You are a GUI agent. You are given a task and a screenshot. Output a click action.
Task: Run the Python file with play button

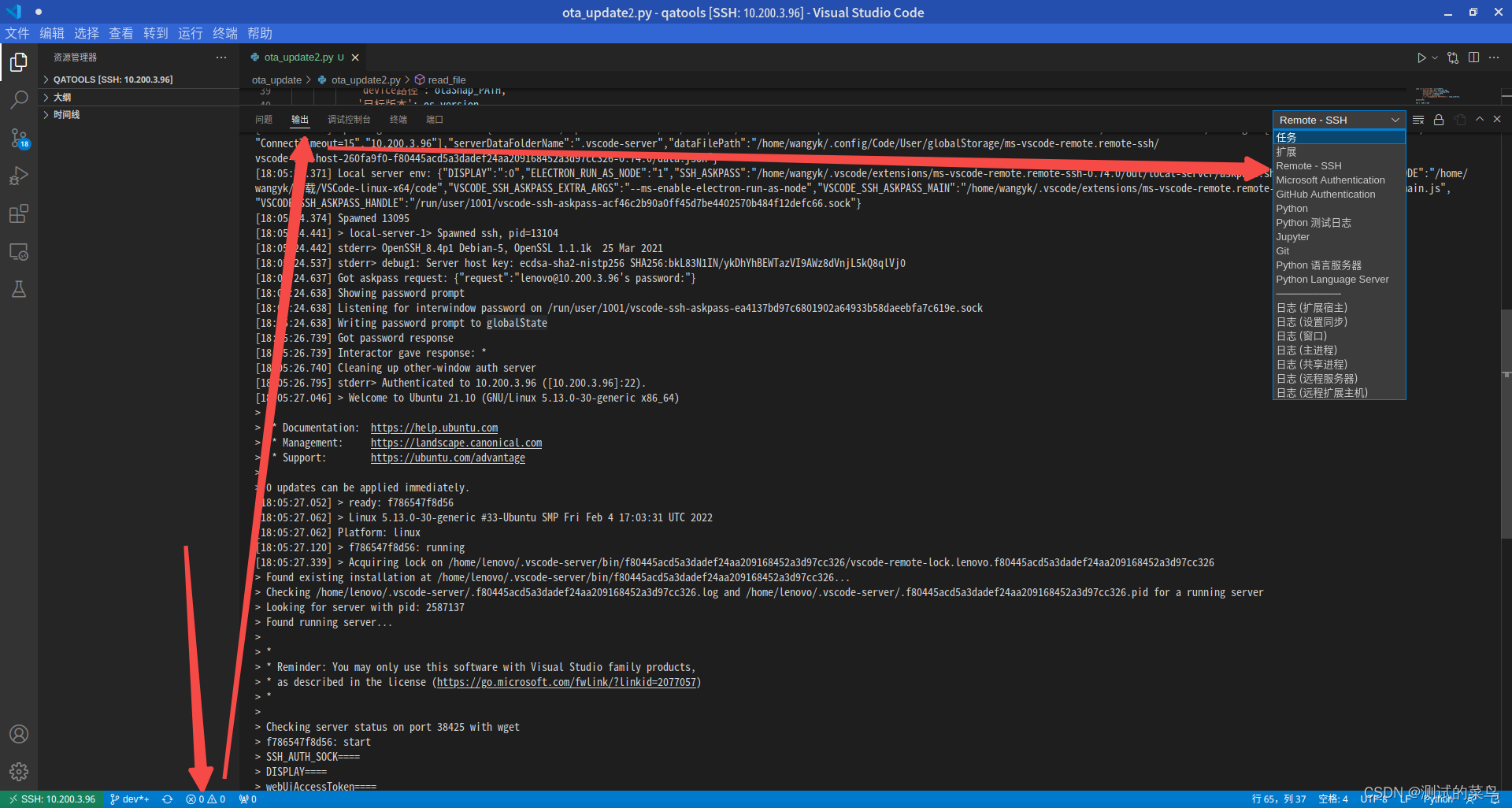[x=1421, y=57]
